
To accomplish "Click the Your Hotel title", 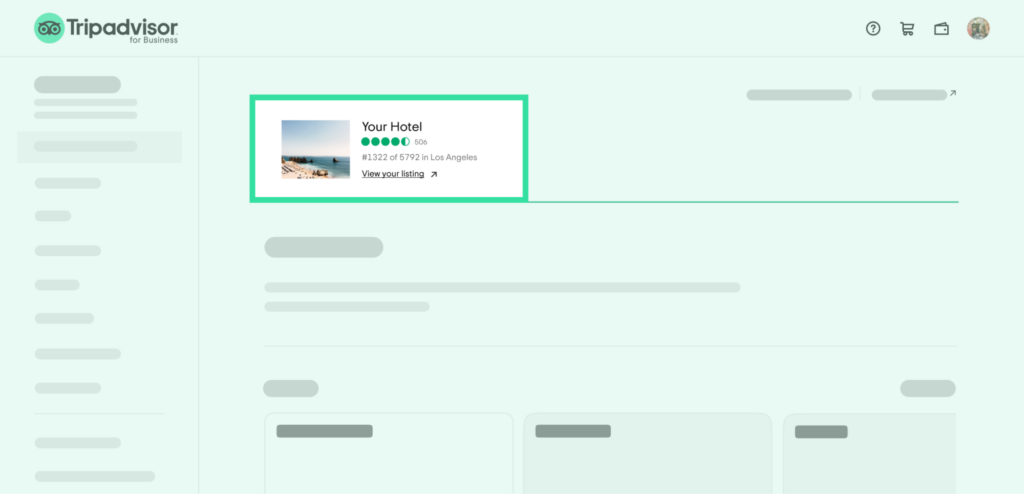I will tap(392, 127).
